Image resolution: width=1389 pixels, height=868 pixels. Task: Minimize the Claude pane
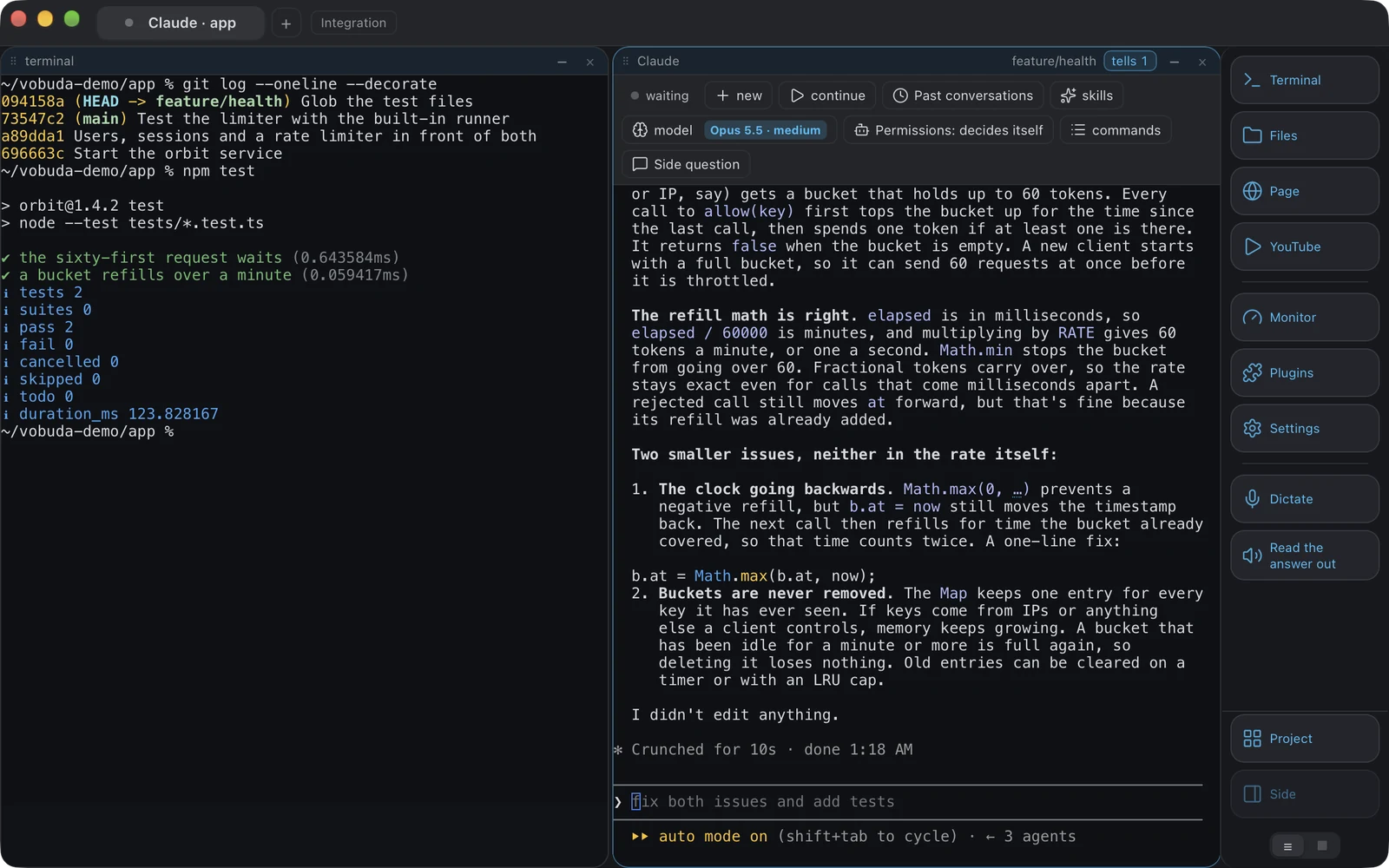pyautogui.click(x=1174, y=62)
